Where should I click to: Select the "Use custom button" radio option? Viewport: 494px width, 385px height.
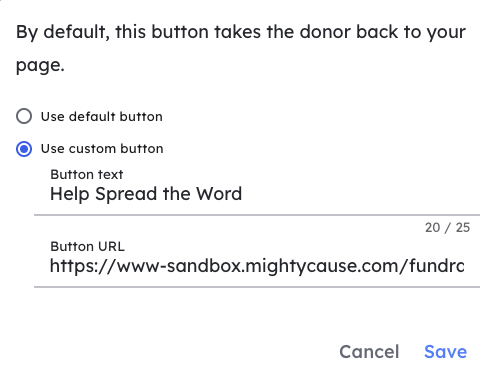[24, 149]
